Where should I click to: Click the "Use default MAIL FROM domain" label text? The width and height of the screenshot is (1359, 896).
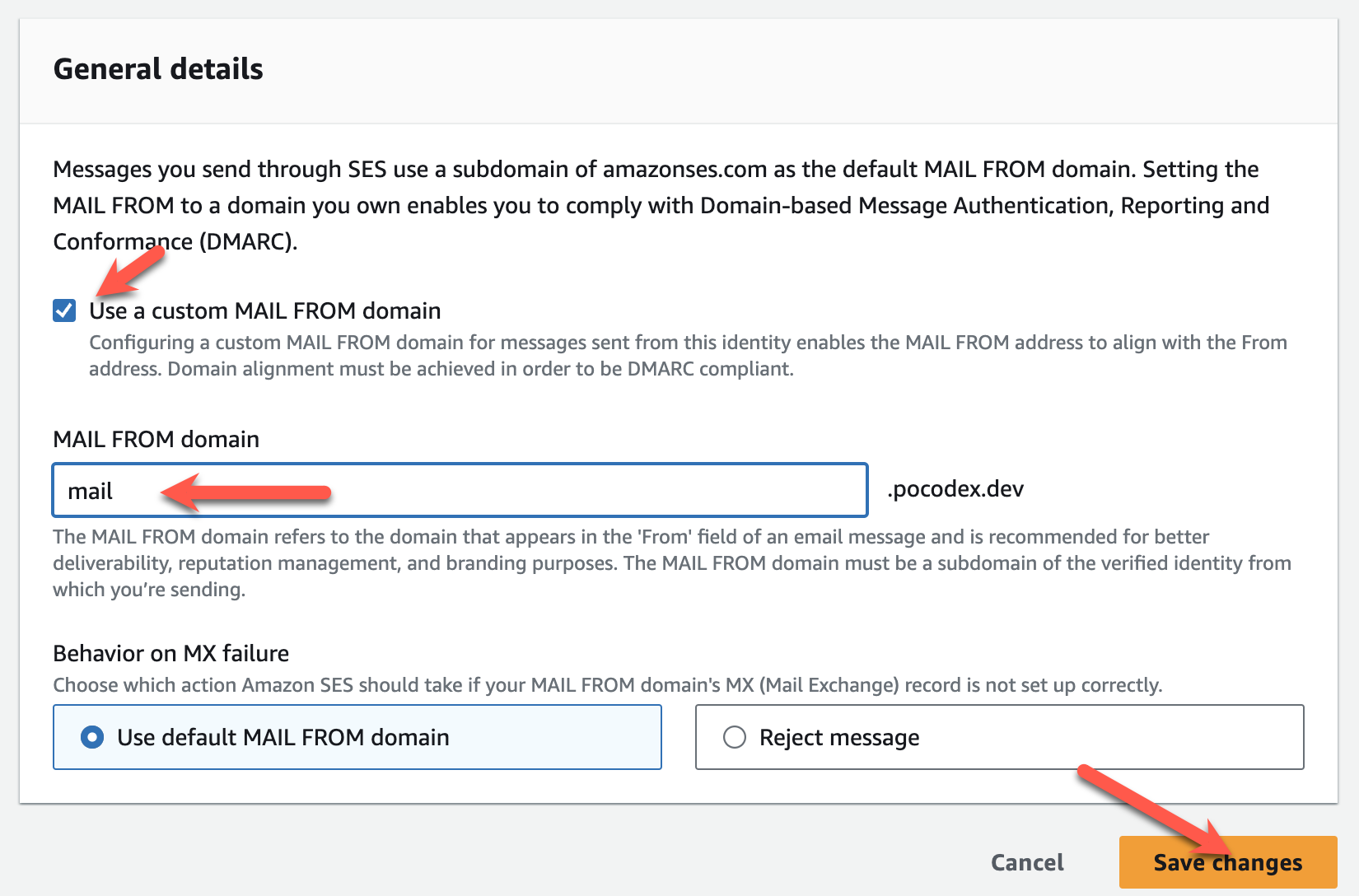coord(283,737)
